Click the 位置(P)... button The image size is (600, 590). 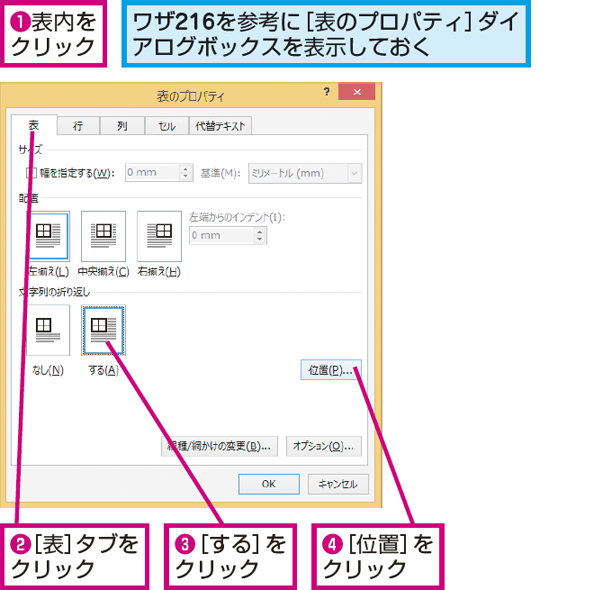[x=331, y=370]
